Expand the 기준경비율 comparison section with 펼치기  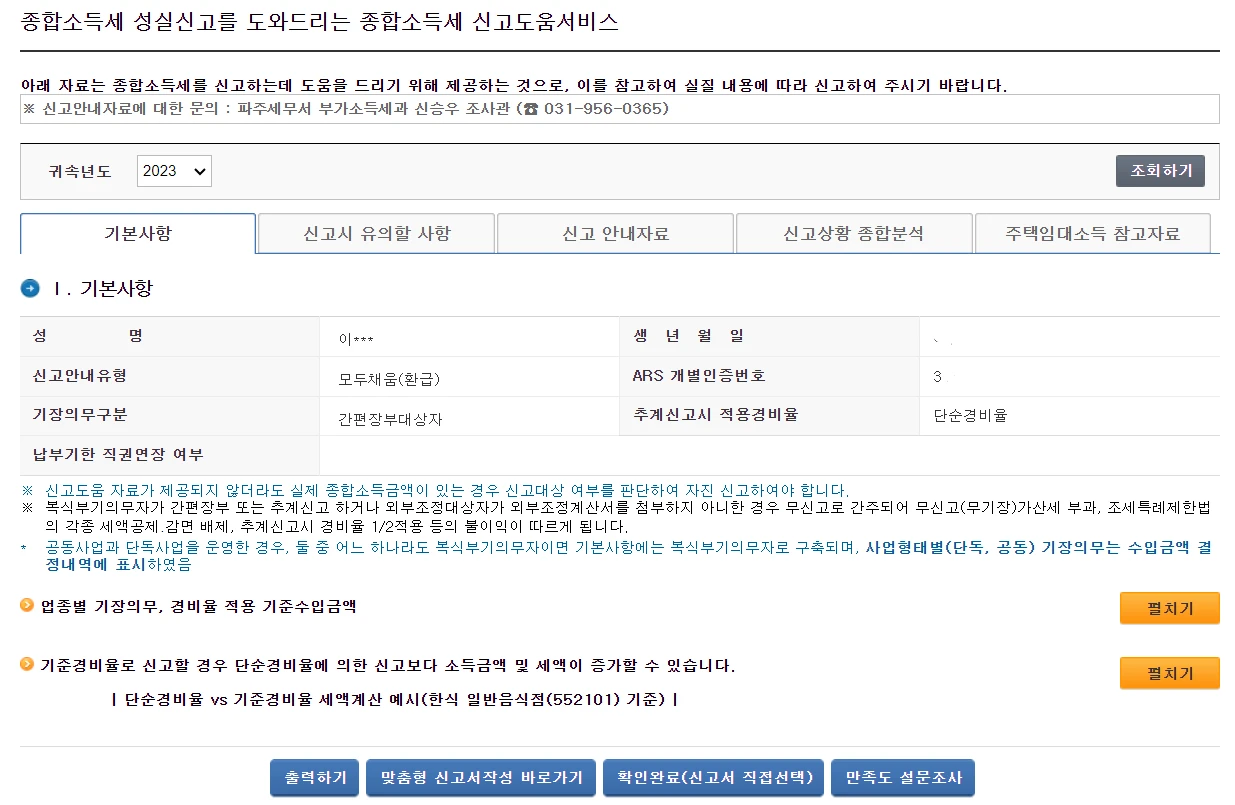[x=1169, y=673]
